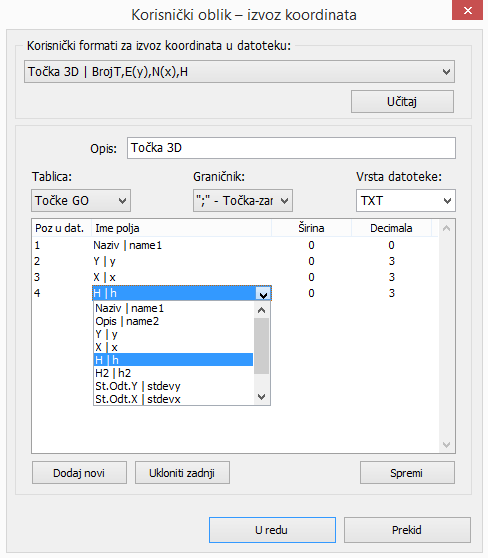Click the dropdown list scroll-down arrow

[262, 397]
